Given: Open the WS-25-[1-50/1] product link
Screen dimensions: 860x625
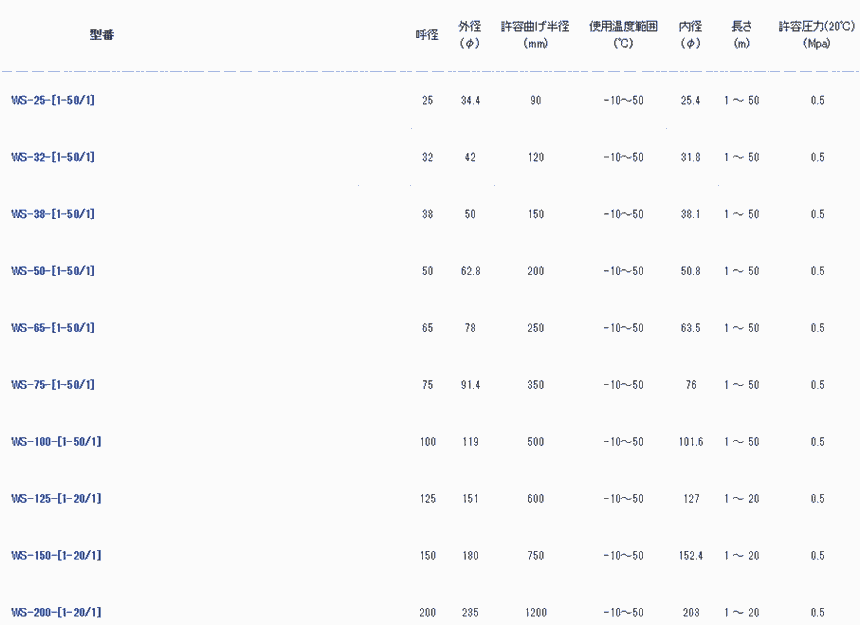Looking at the screenshot, I should click(53, 100).
